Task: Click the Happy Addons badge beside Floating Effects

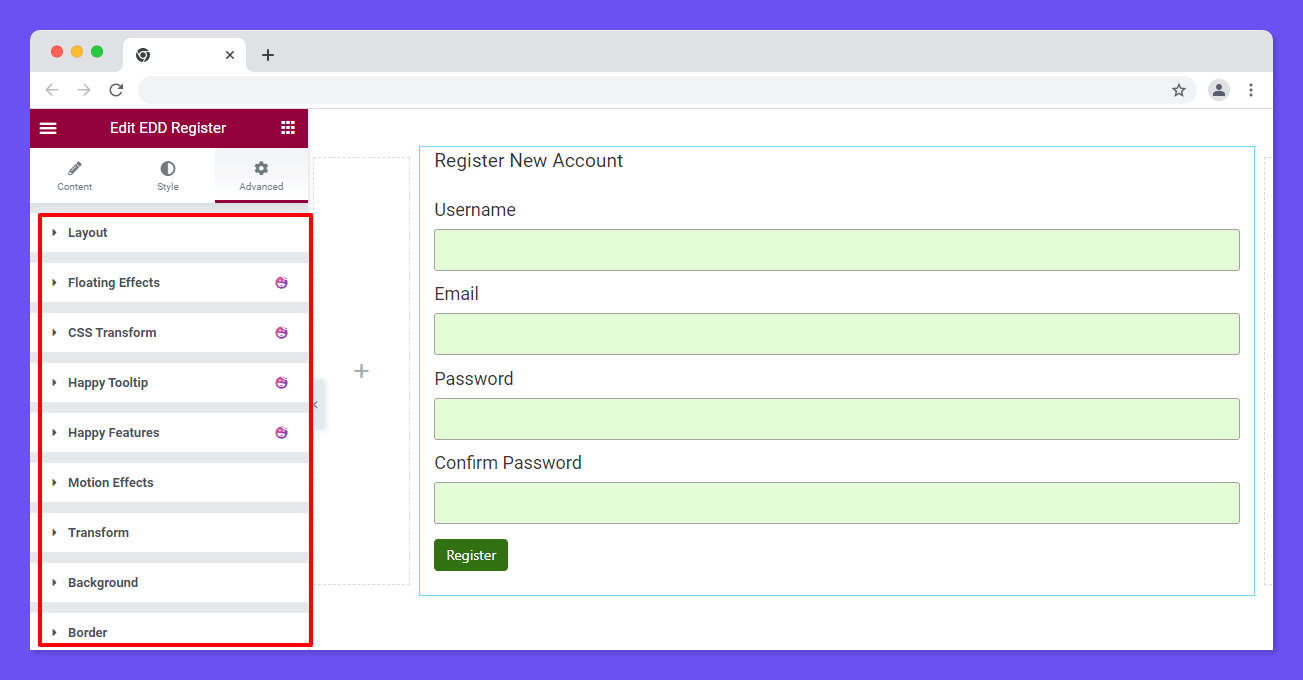Action: click(281, 282)
